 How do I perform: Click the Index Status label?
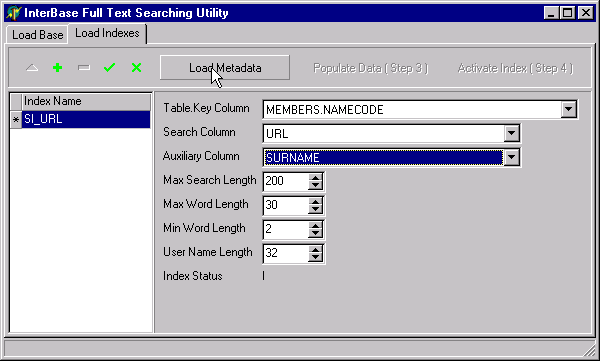(192, 276)
